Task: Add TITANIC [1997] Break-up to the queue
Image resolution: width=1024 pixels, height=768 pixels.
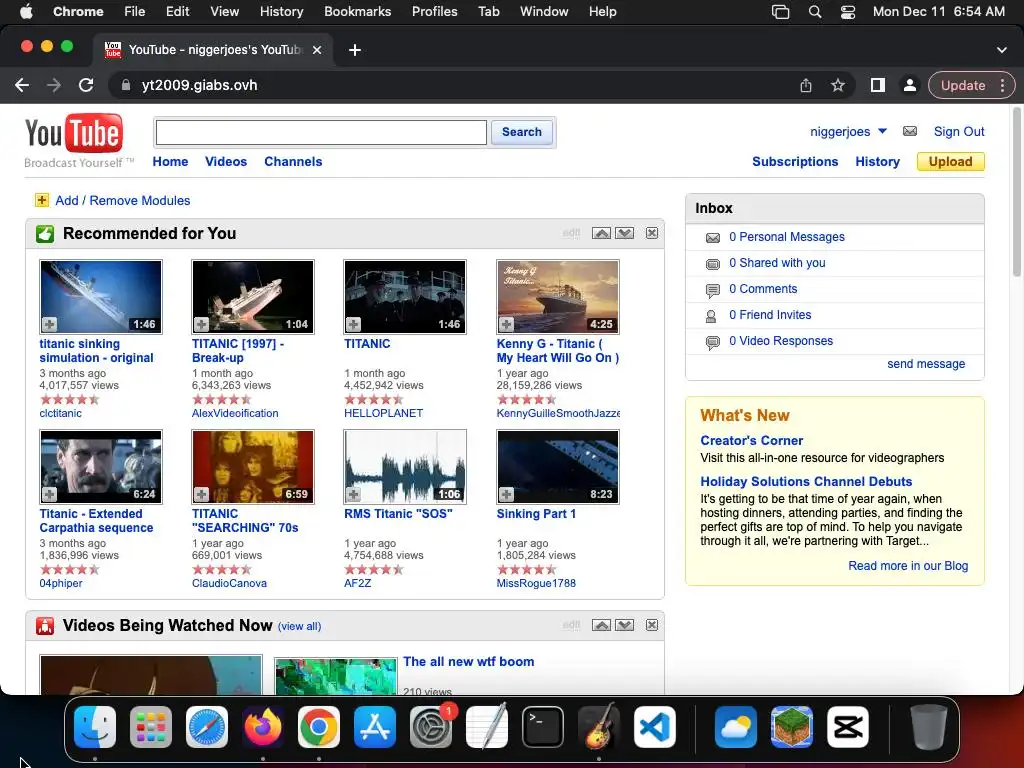Action: tap(201, 324)
